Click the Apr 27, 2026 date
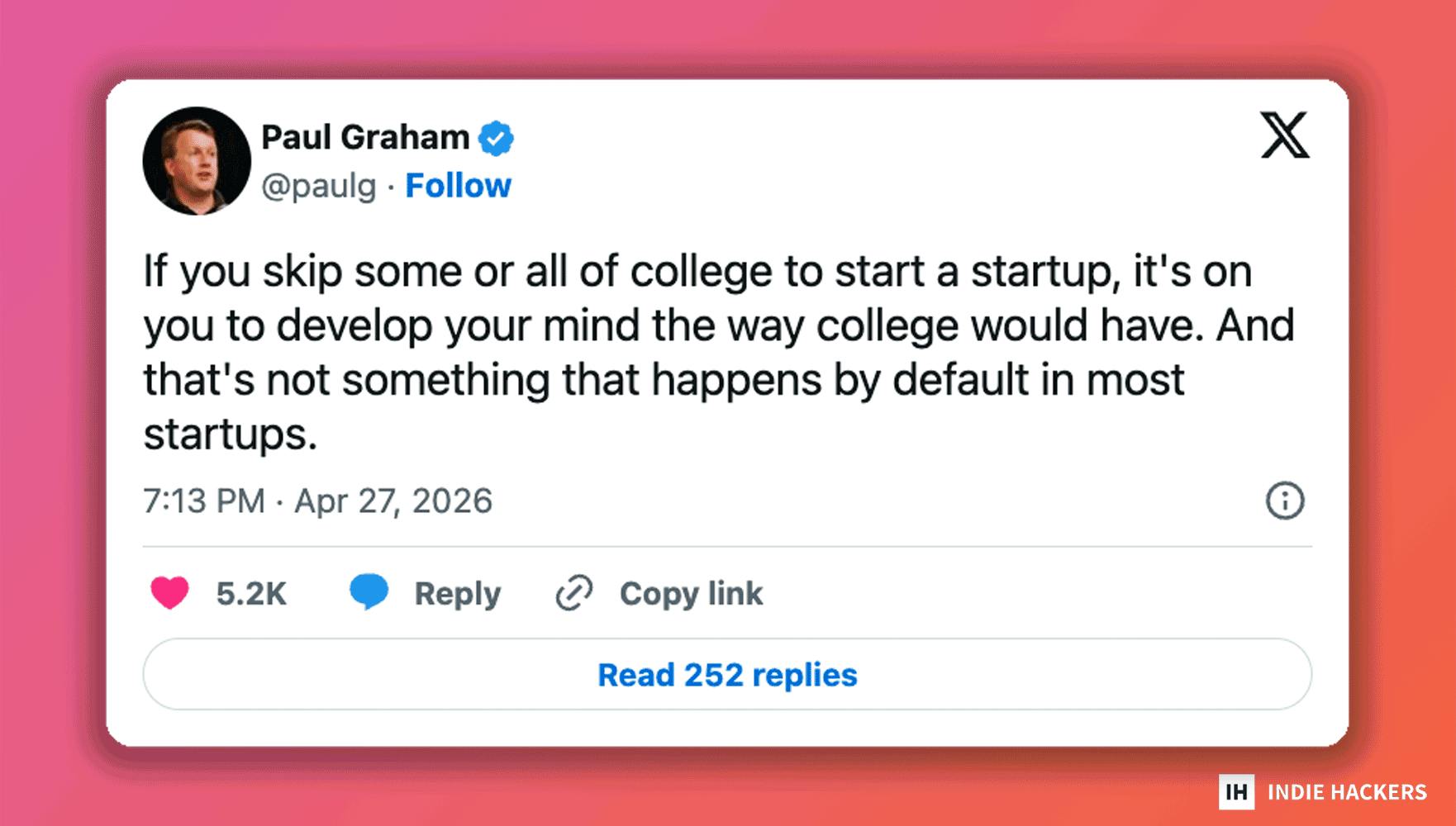This screenshot has height=826, width=1456. (393, 501)
